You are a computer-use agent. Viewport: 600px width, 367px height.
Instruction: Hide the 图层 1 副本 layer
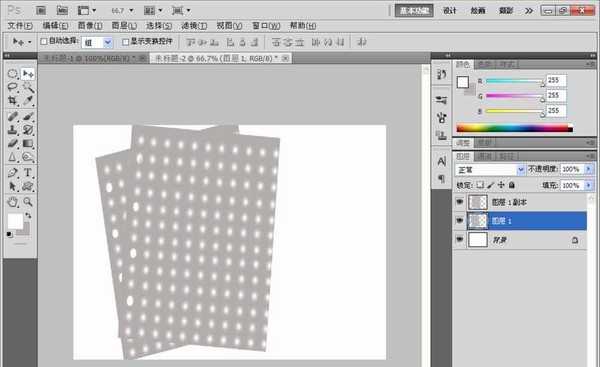coord(460,202)
